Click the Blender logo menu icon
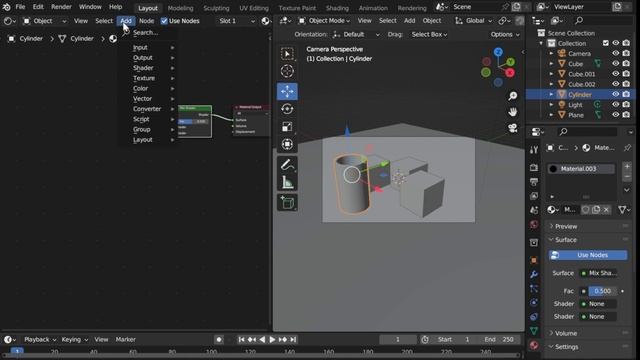Image resolution: width=640 pixels, height=360 pixels. [x=7, y=7]
